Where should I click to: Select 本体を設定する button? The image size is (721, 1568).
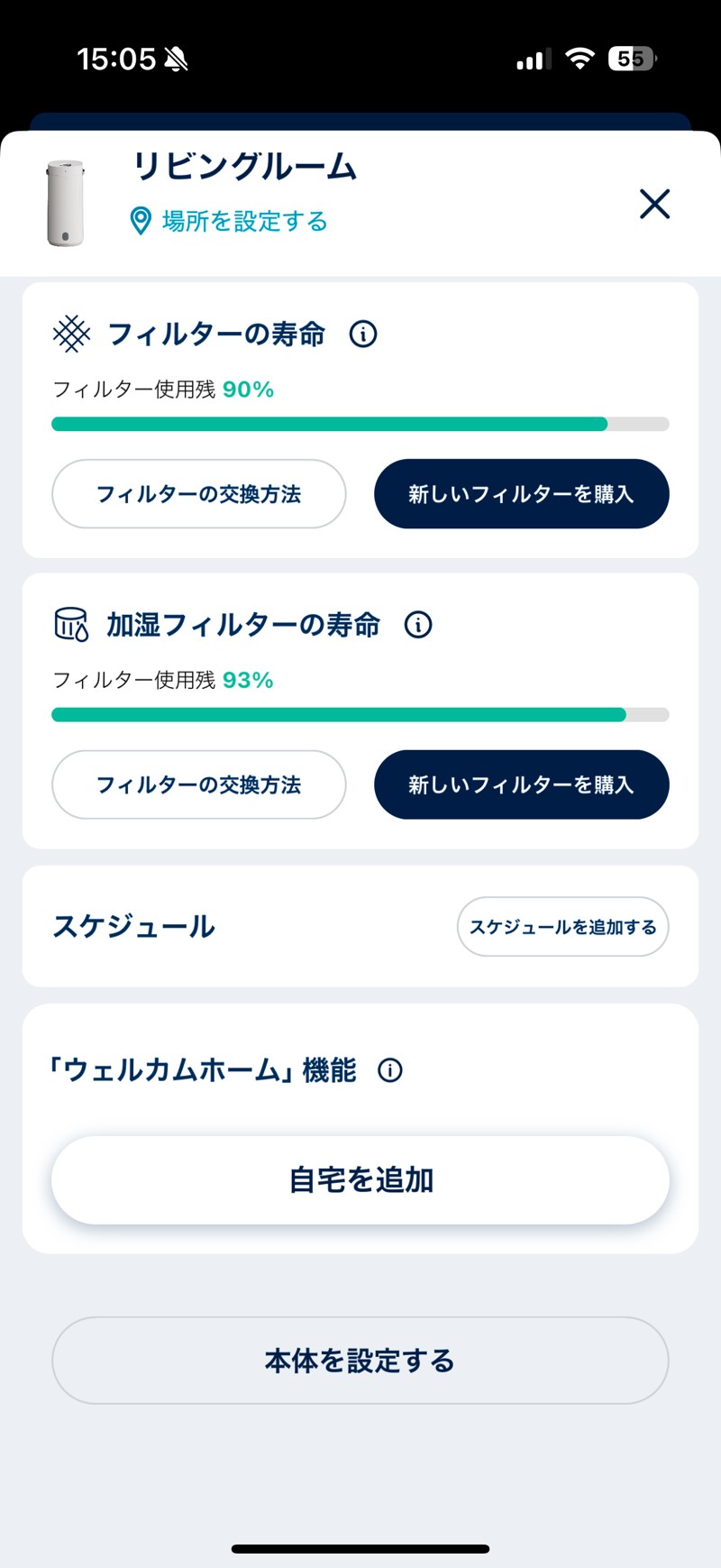[x=360, y=1360]
